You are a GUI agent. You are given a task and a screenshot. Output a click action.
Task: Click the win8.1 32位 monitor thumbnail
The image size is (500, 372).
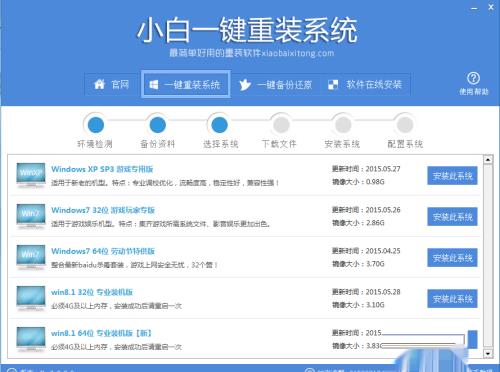31,299
